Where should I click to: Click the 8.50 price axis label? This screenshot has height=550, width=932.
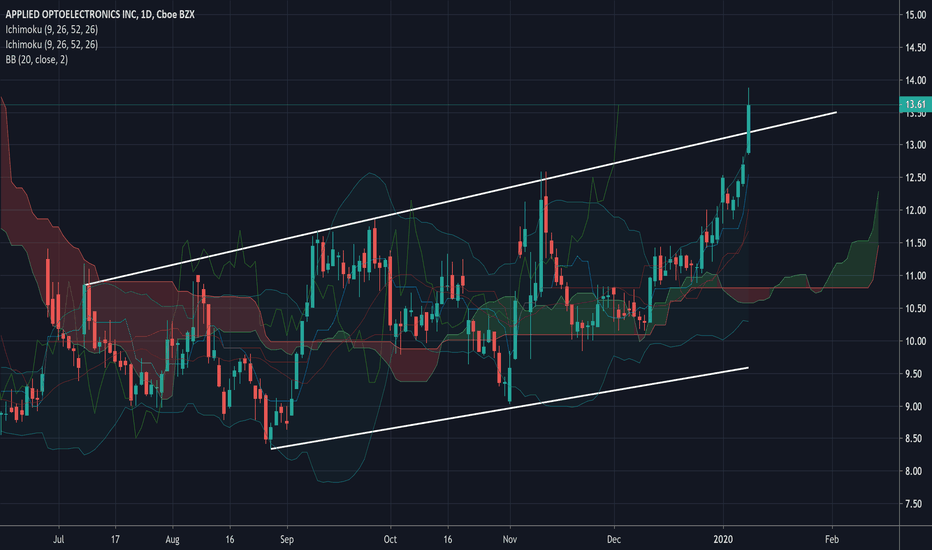point(915,439)
